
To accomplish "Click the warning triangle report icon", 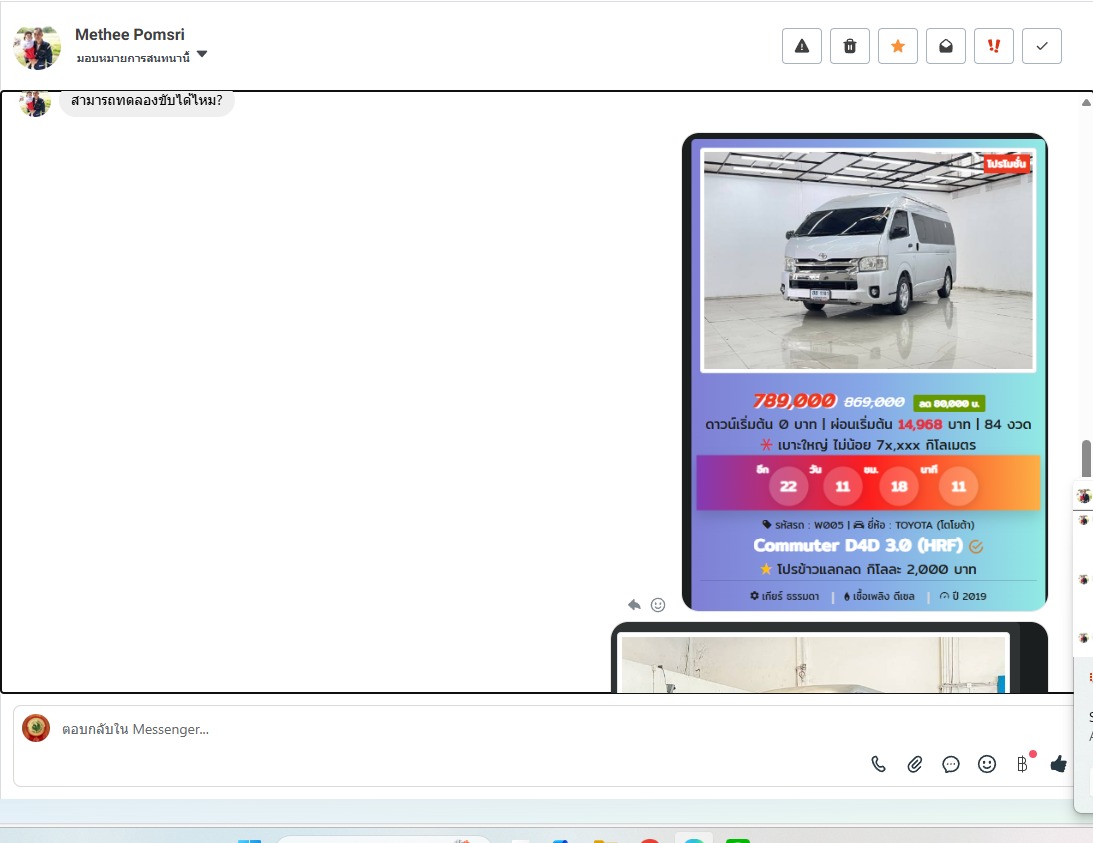I will point(801,46).
